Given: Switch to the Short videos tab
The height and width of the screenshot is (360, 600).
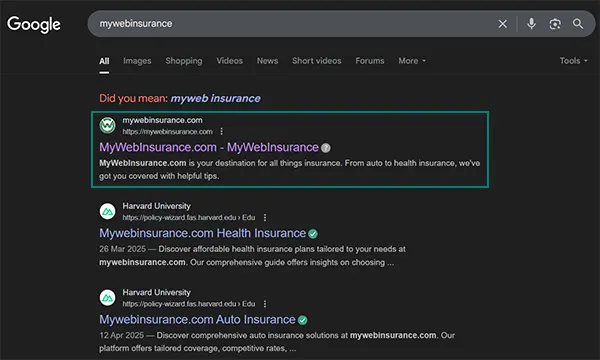Looking at the screenshot, I should tap(316, 61).
